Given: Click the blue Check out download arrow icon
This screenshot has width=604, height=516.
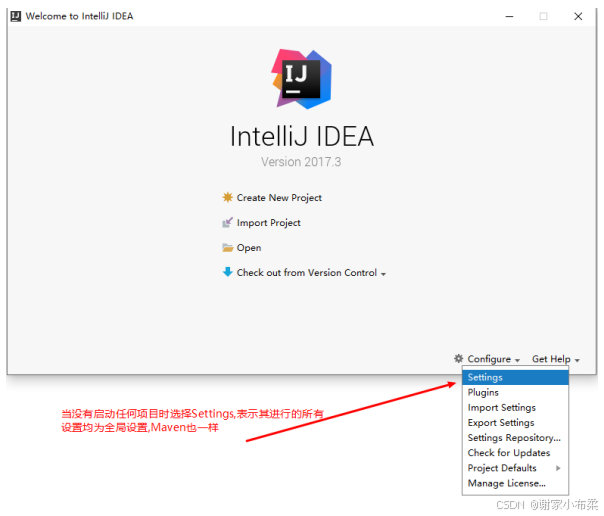Looking at the screenshot, I should point(228,272).
